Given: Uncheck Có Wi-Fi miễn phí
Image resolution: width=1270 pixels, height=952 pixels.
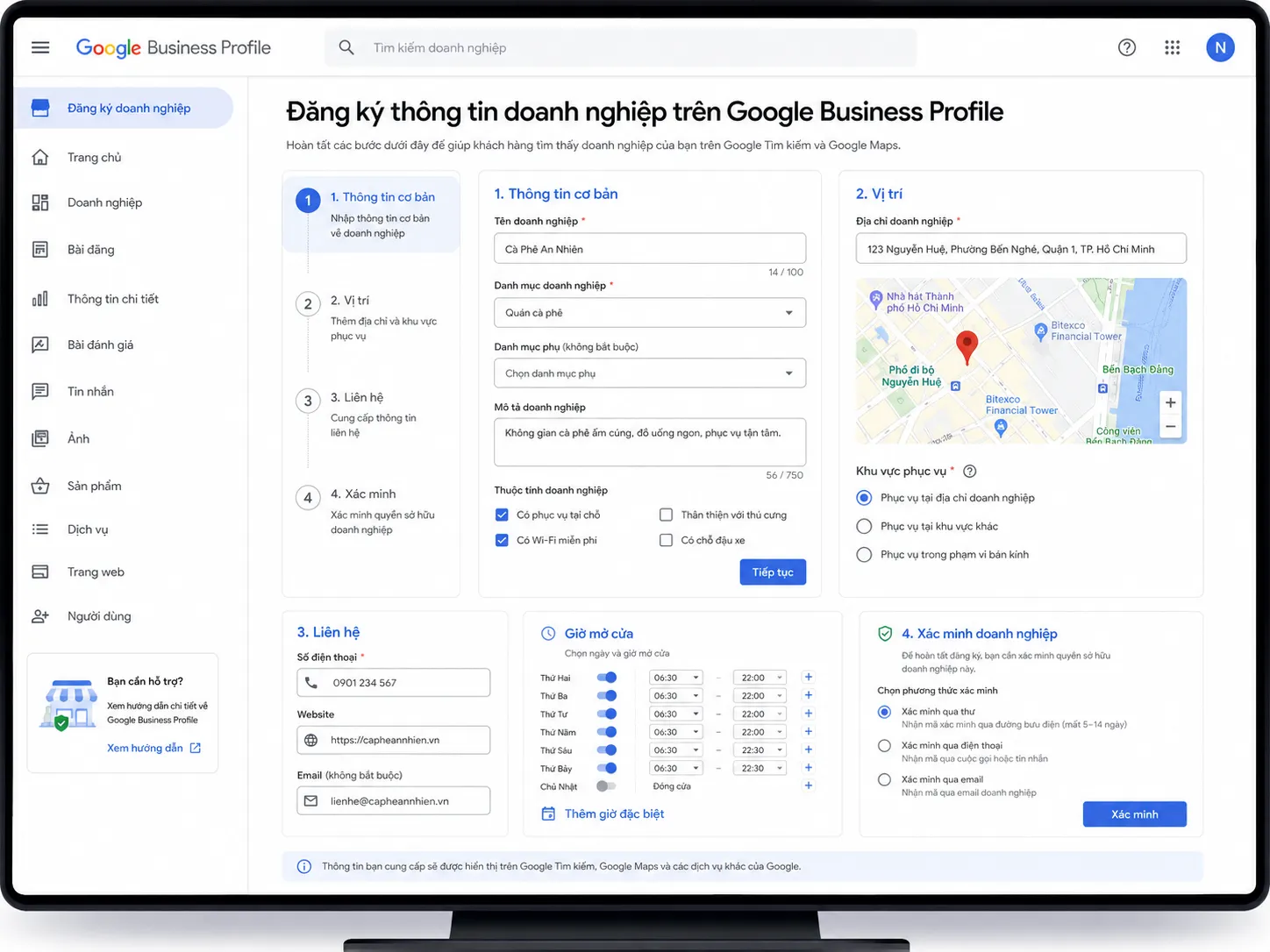Looking at the screenshot, I should [x=502, y=540].
